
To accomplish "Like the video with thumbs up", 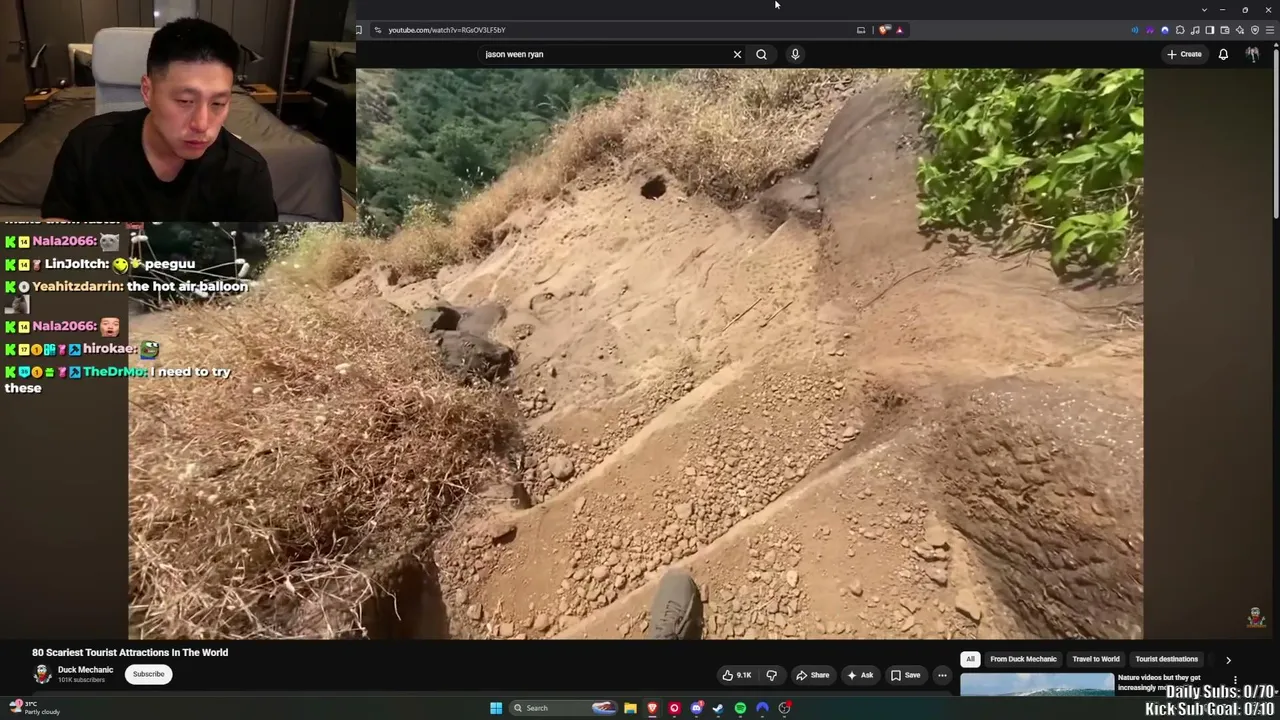I will (737, 675).
